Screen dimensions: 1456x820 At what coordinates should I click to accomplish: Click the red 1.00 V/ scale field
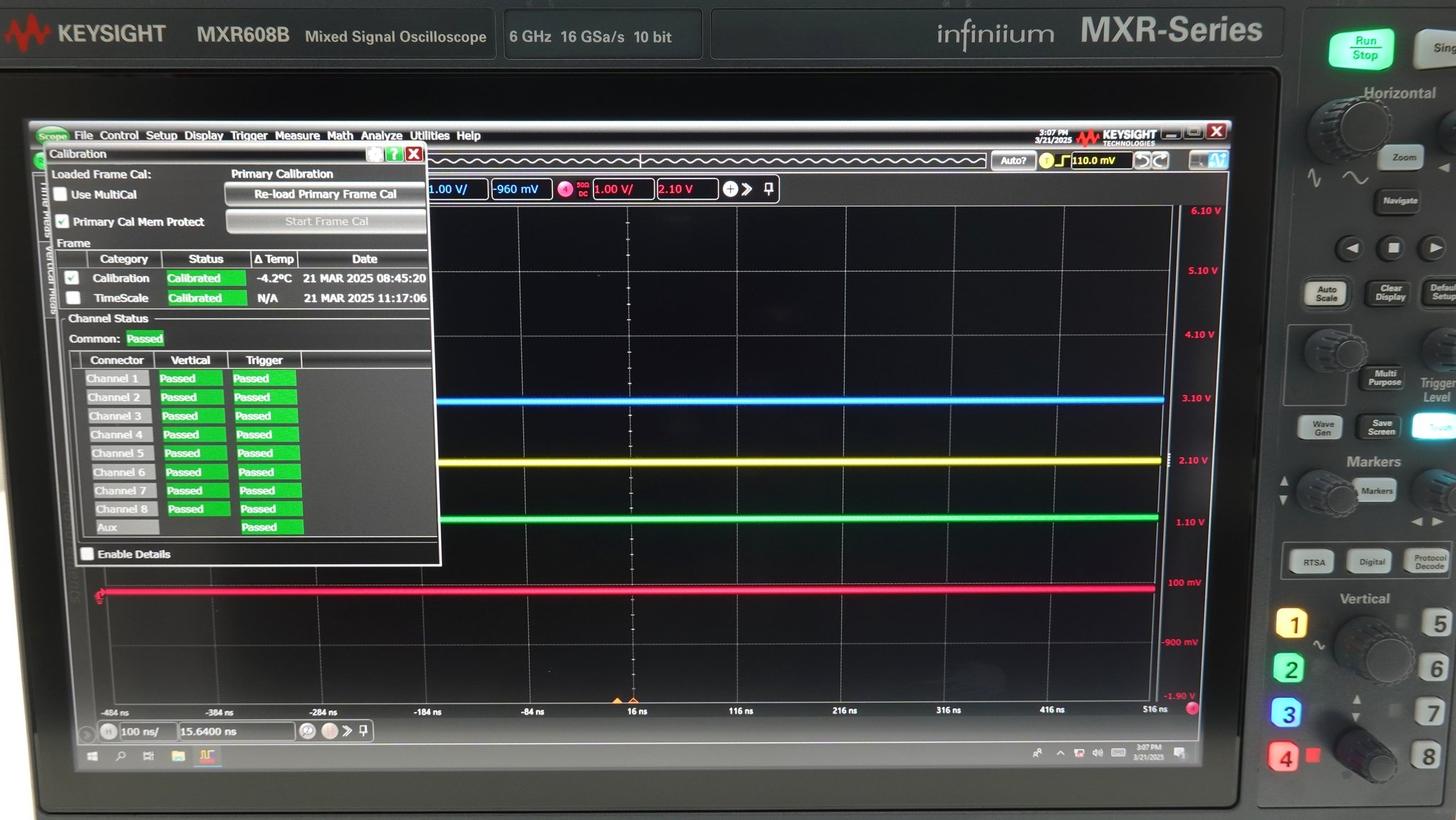point(623,189)
